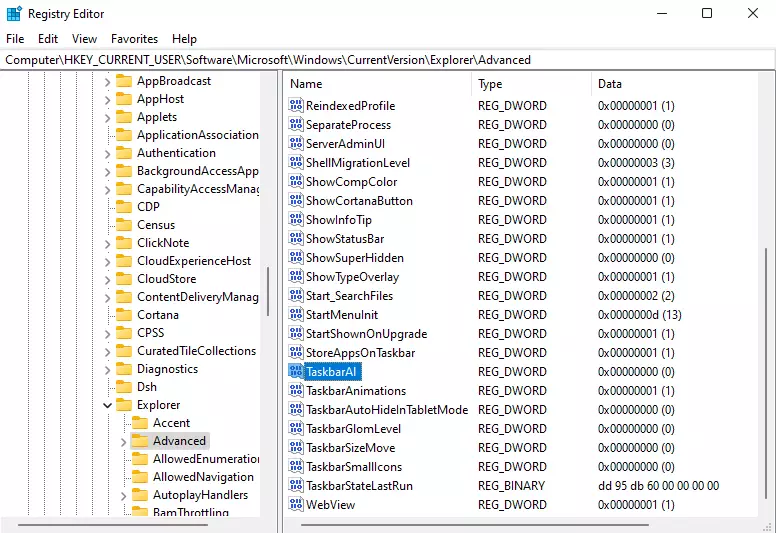Click the Census folder icon

pyautogui.click(x=124, y=225)
